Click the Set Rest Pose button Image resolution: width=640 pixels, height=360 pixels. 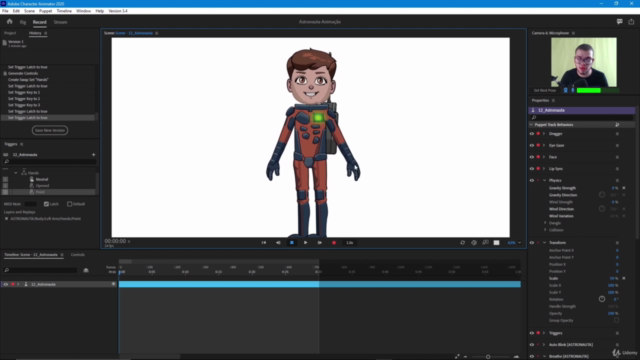(x=545, y=90)
